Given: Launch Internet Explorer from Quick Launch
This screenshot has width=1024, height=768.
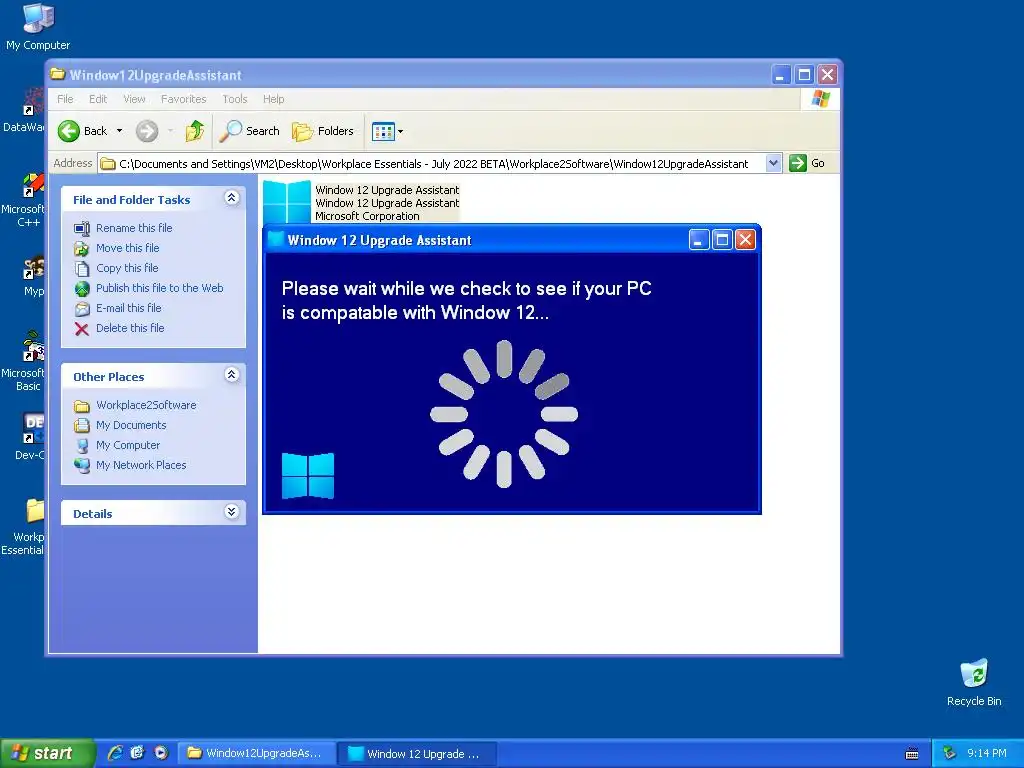Looking at the screenshot, I should click(115, 753).
